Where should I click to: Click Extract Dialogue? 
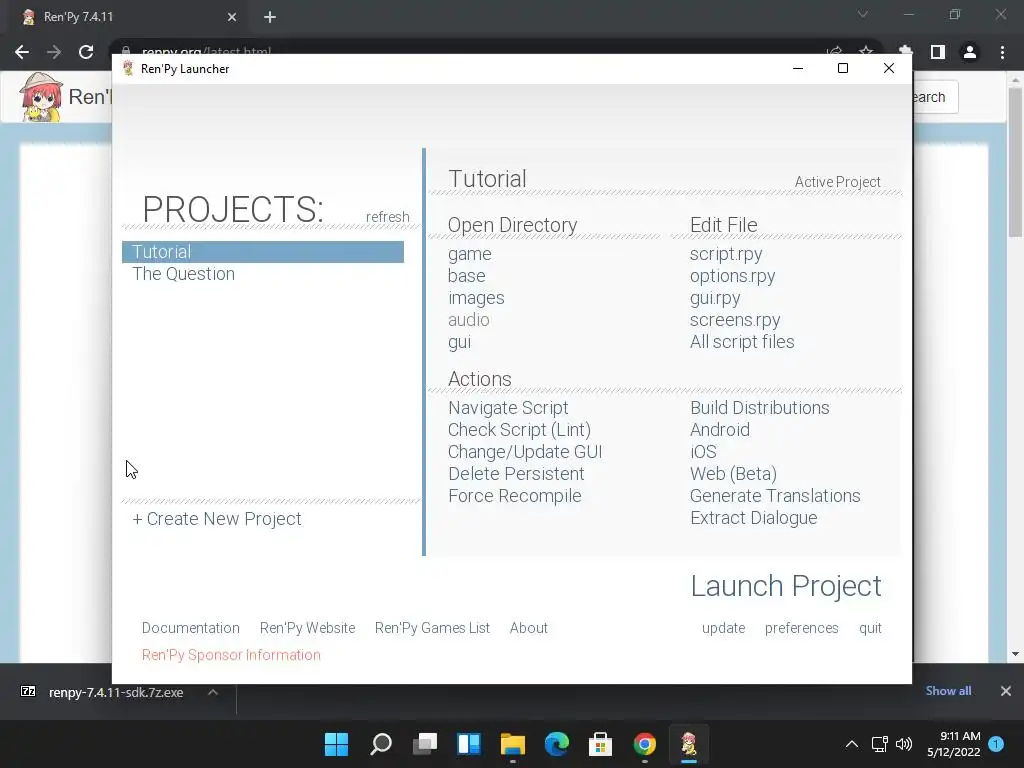pyautogui.click(x=754, y=518)
